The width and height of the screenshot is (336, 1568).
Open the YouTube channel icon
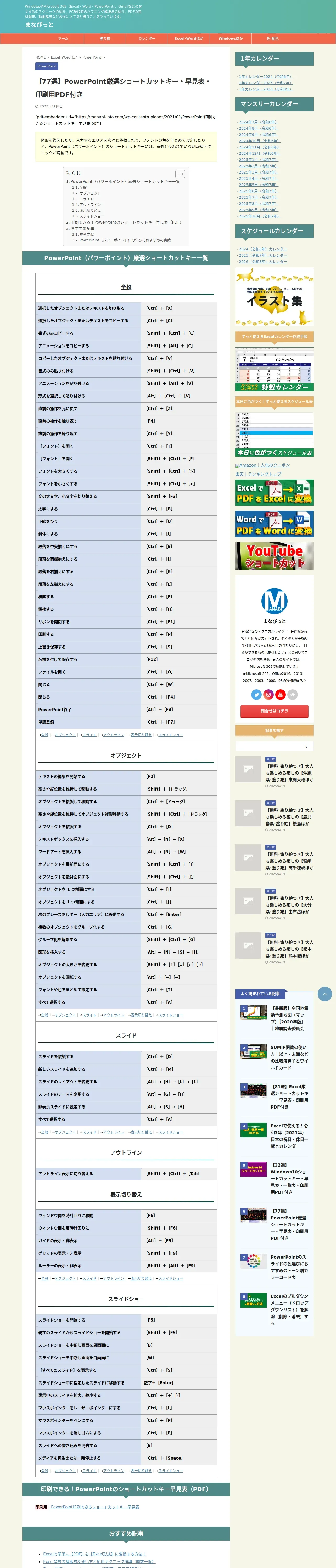pos(281,695)
